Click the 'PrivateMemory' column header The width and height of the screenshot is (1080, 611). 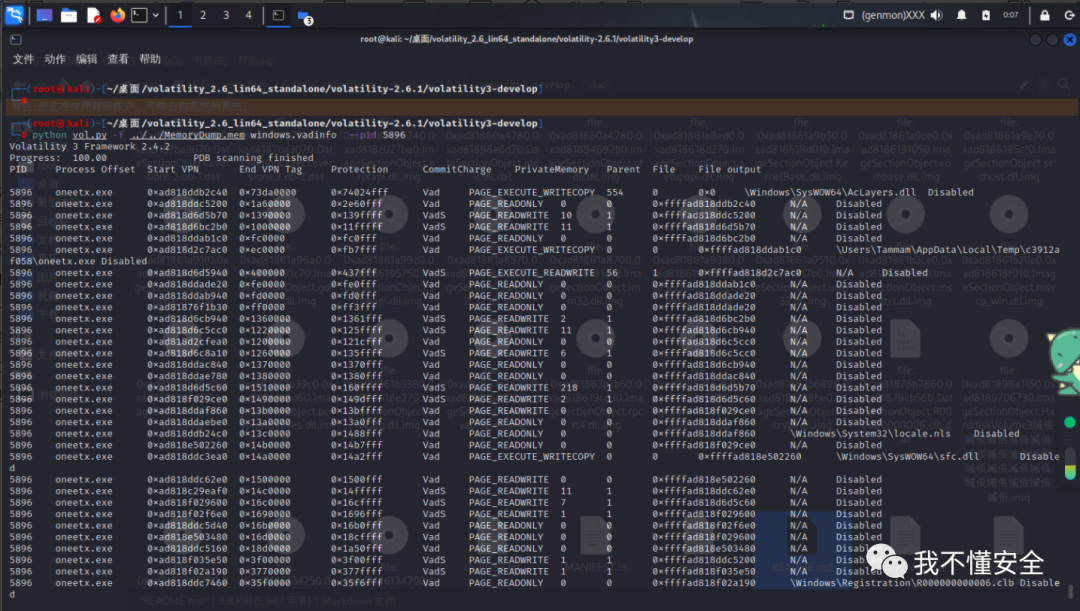click(552, 169)
